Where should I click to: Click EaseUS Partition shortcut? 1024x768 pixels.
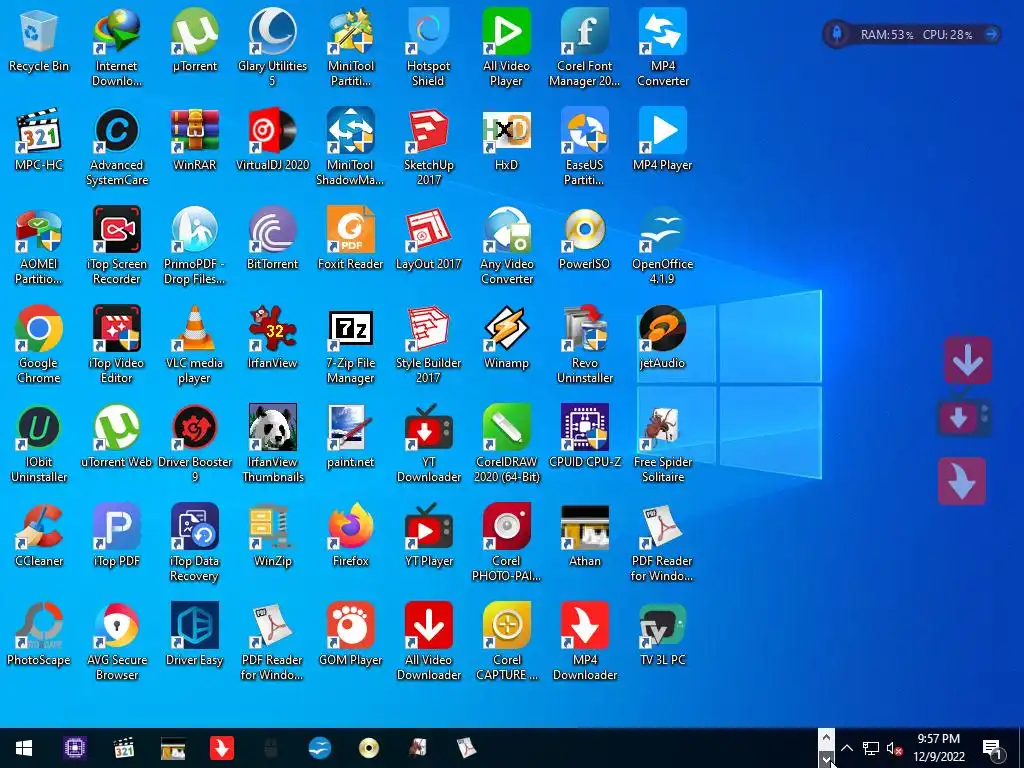coord(584,147)
